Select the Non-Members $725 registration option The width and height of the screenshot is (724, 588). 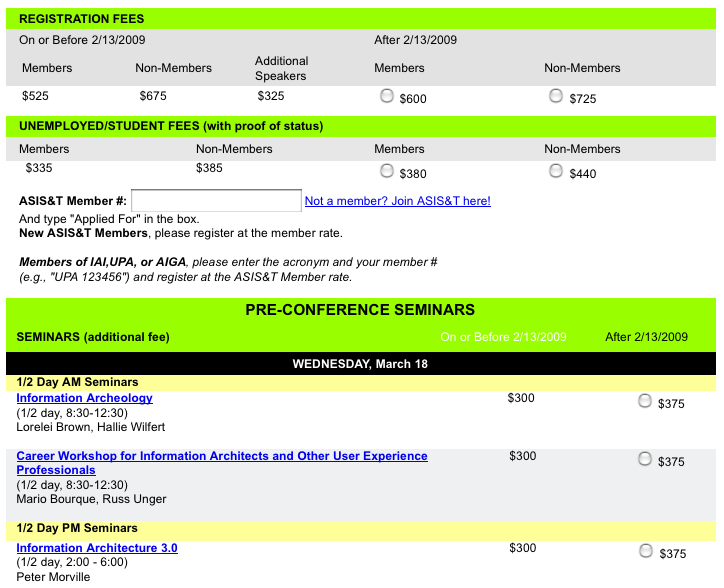coord(556,97)
